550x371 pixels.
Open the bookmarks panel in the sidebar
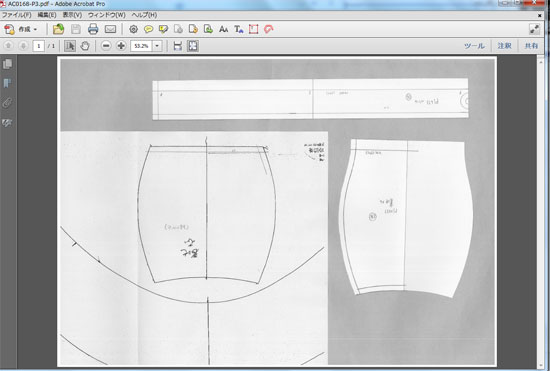(7, 83)
